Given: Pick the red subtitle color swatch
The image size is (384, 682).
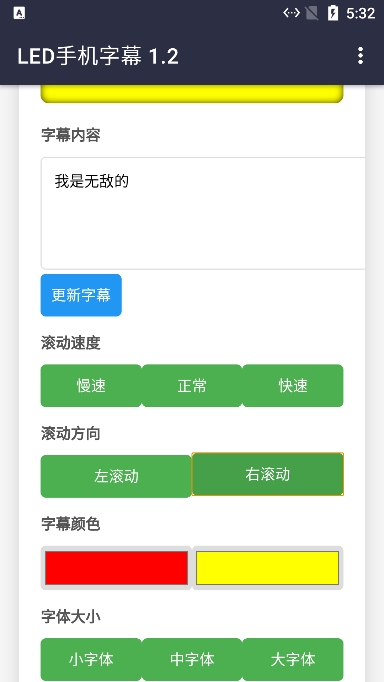Looking at the screenshot, I should pyautogui.click(x=116, y=568).
